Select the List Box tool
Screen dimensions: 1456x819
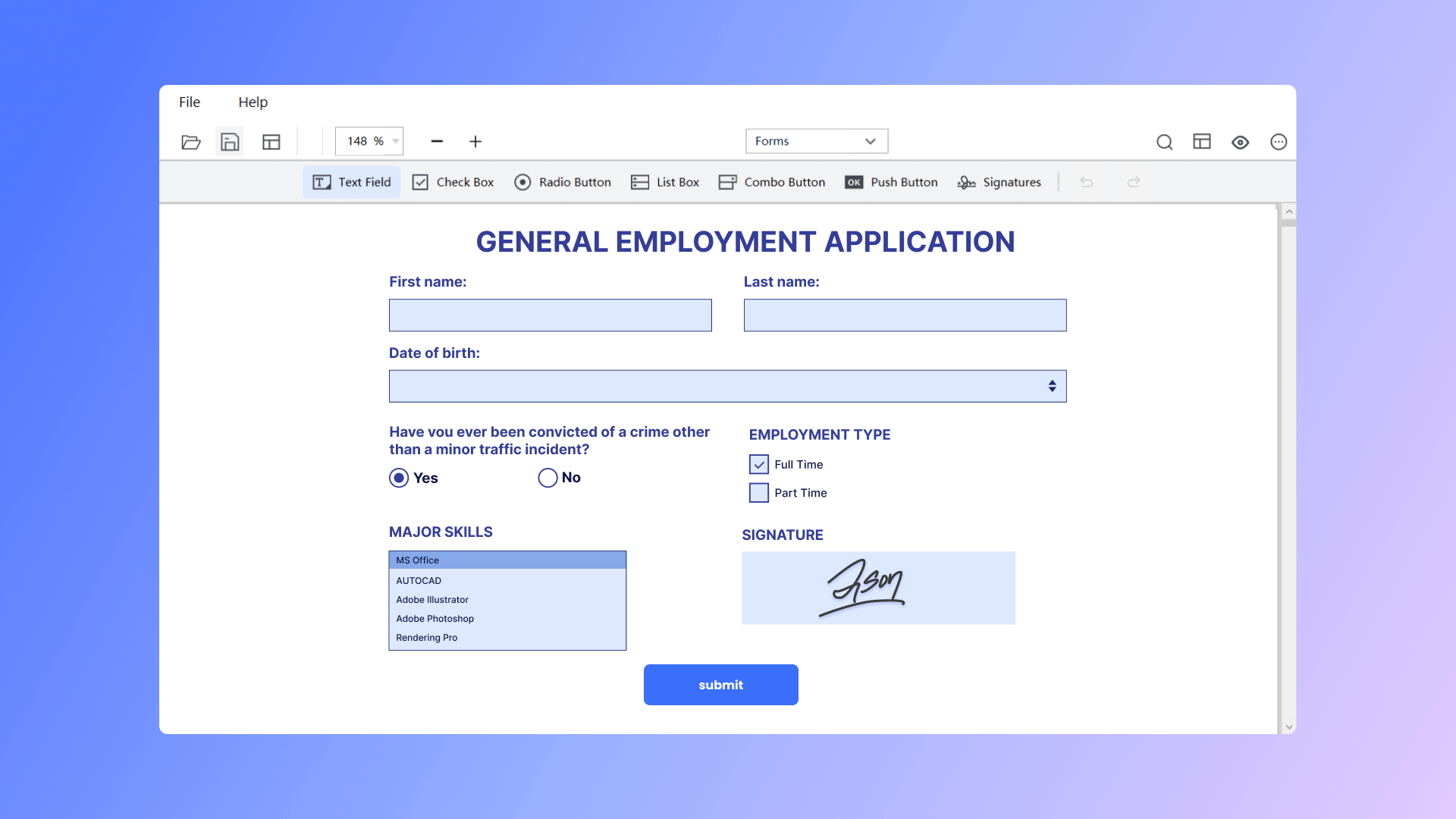click(x=664, y=182)
